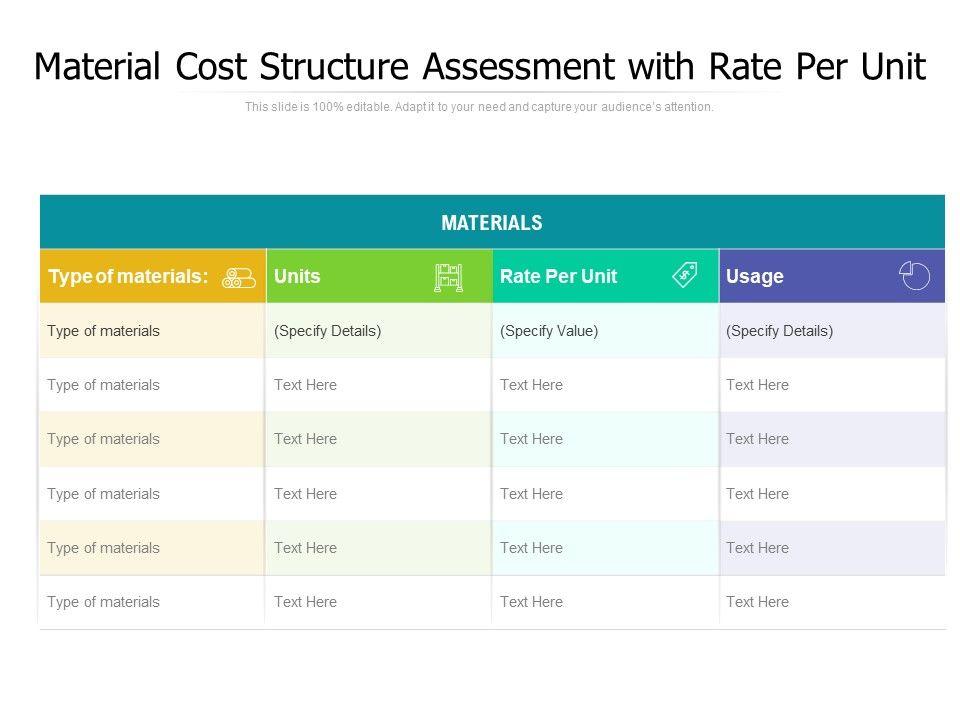Select first 'Text Here' cell in Units column

pyautogui.click(x=306, y=385)
